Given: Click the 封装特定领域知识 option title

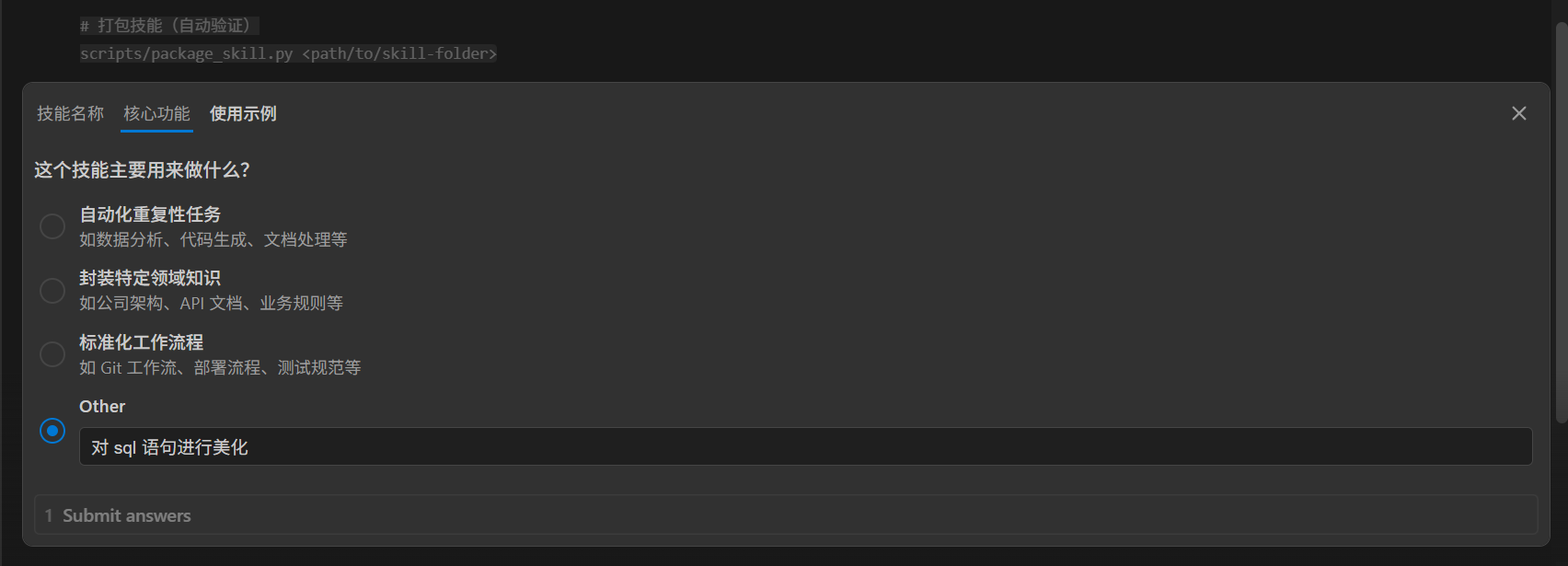Looking at the screenshot, I should pos(150,278).
